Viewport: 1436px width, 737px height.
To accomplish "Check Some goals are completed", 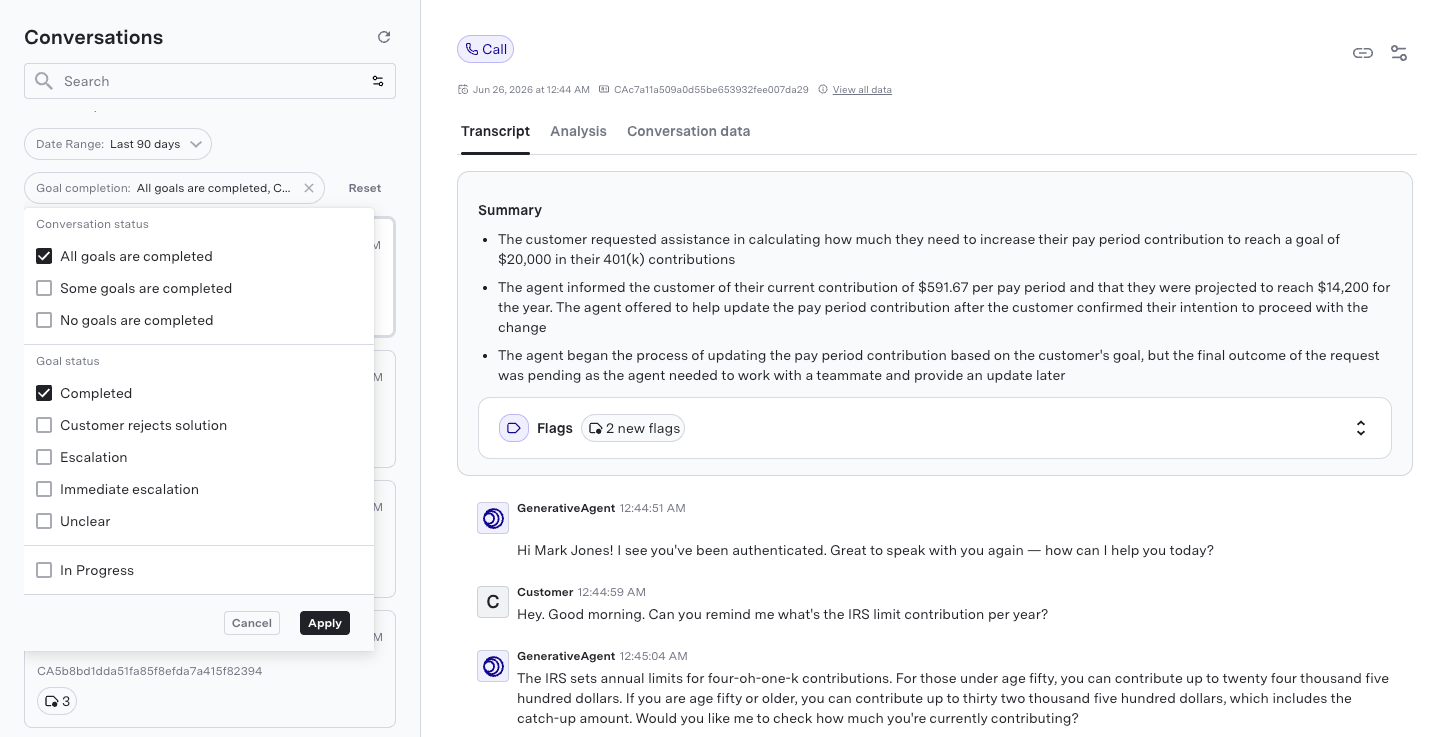I will (x=44, y=288).
